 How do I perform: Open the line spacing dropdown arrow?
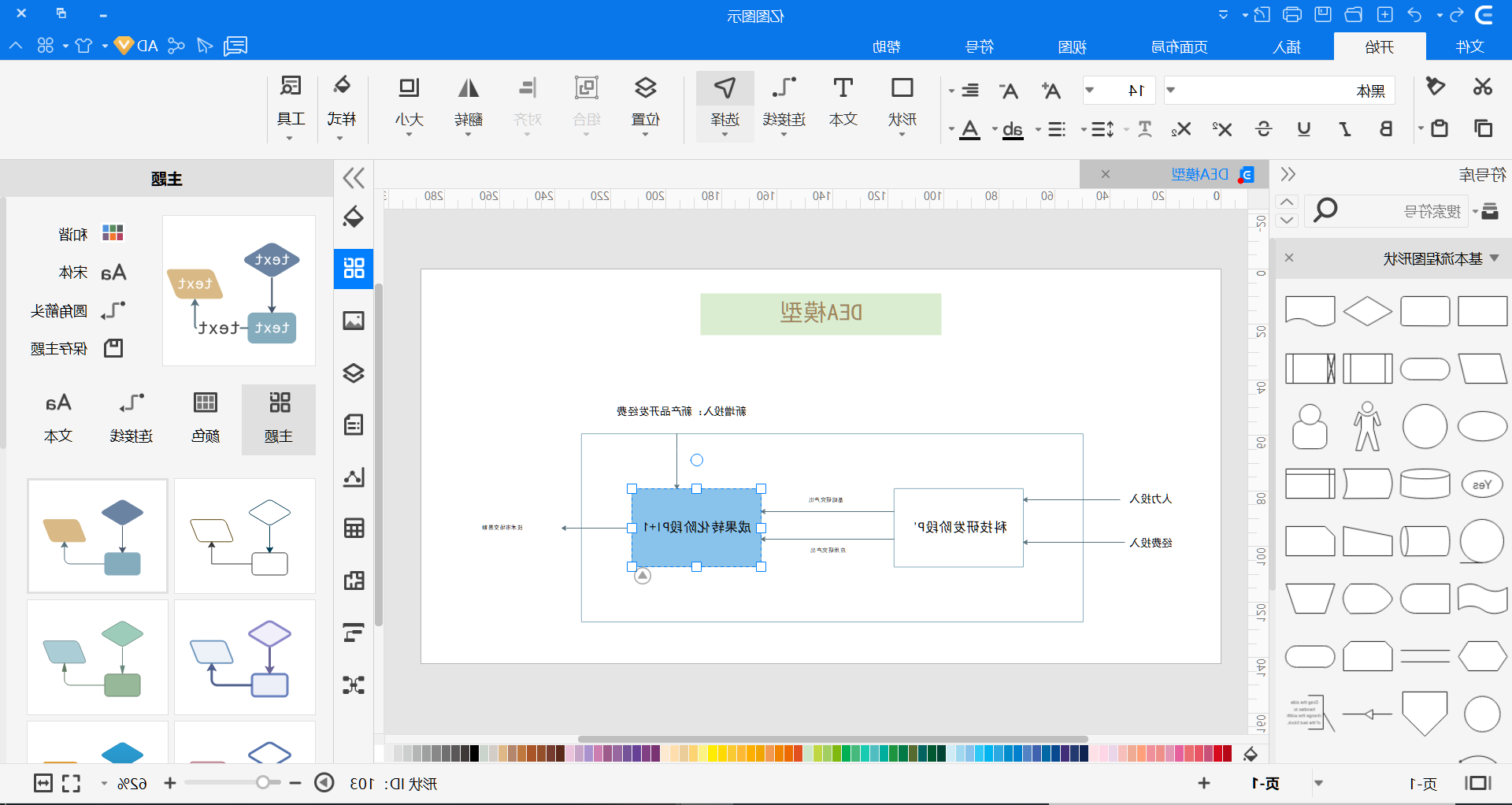pyautogui.click(x=1084, y=129)
